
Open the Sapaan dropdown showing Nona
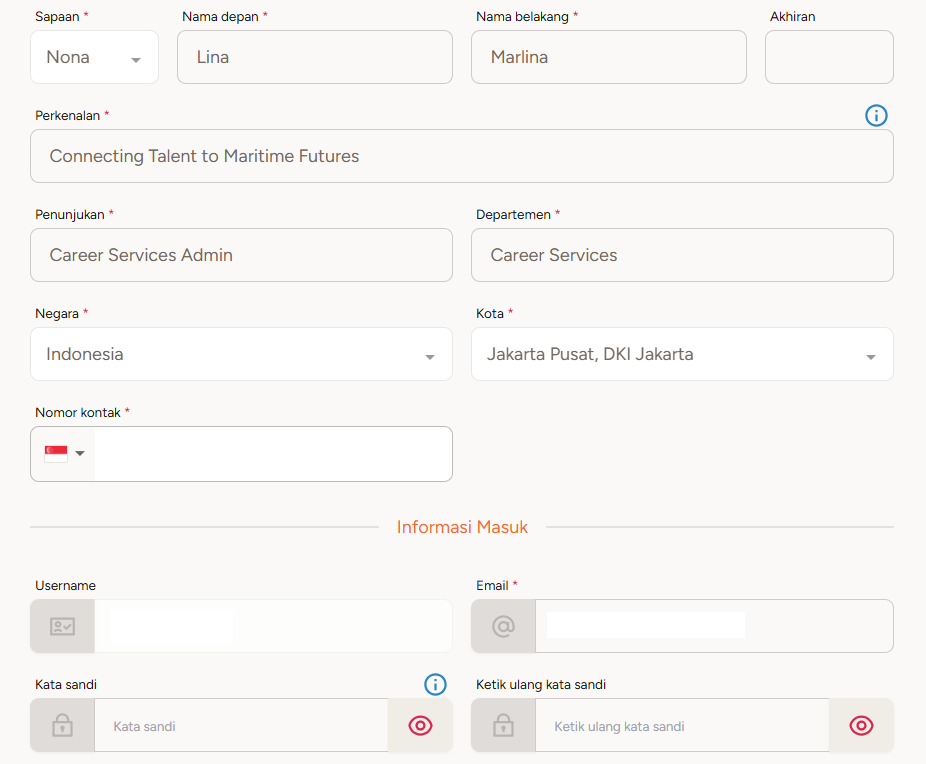(94, 58)
